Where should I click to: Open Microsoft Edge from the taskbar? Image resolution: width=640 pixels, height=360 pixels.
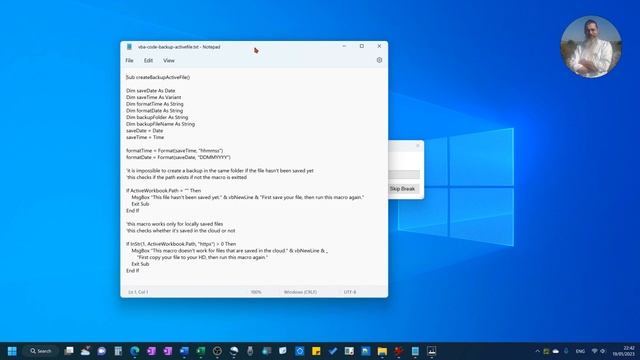tap(135, 351)
